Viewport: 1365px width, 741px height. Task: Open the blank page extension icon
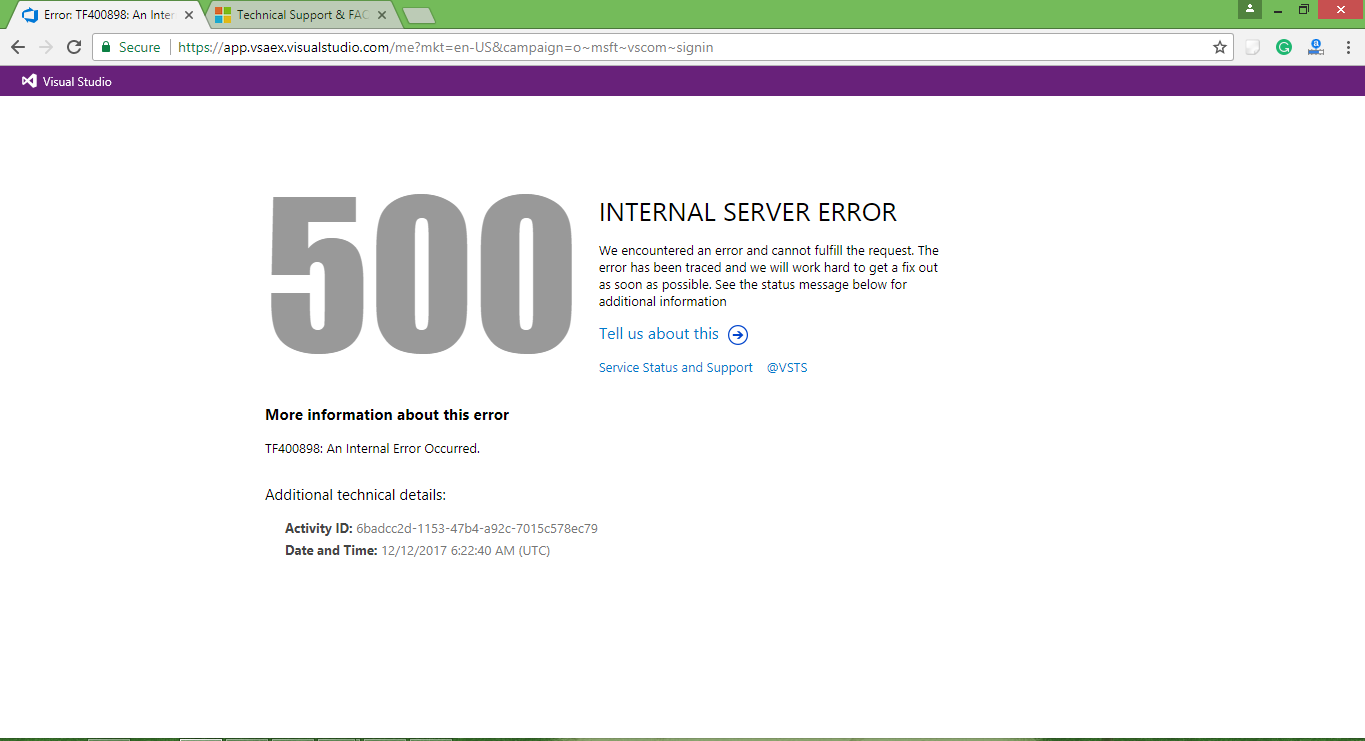(1252, 47)
